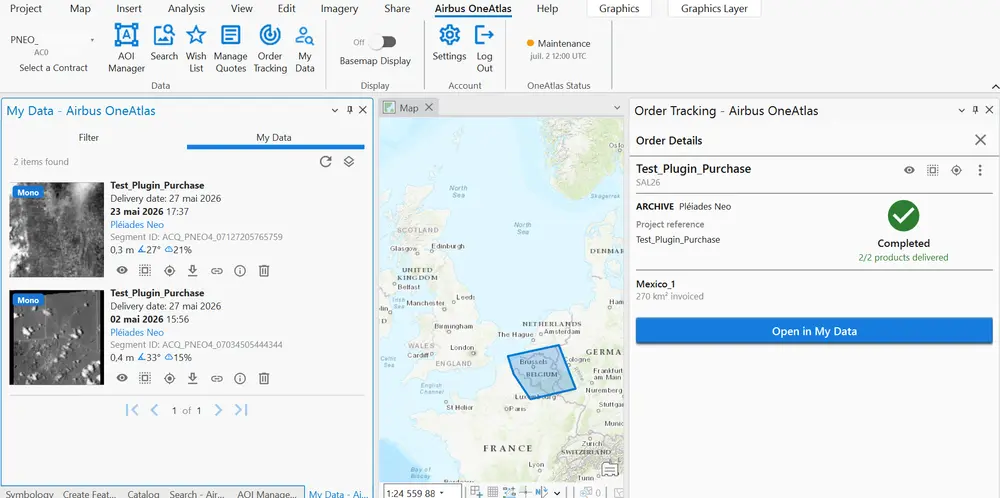The height and width of the screenshot is (498, 1000).
Task: Show info for the 02 mai 2026 image
Action: point(240,378)
